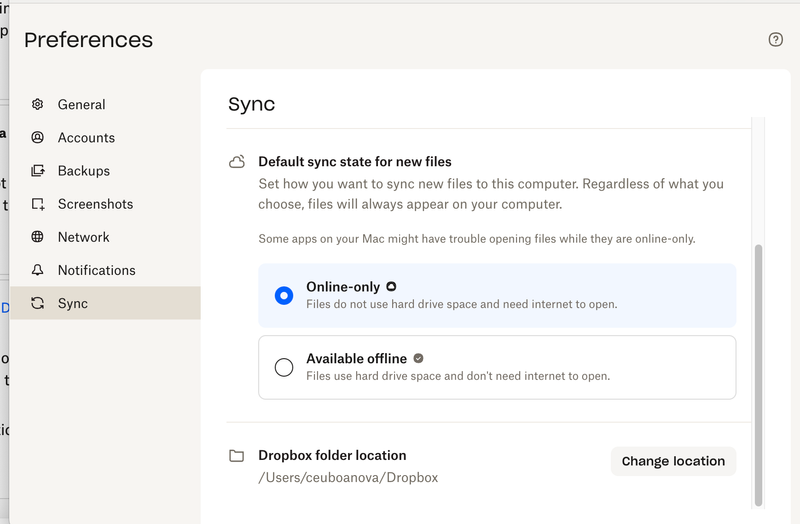Viewport: 800px width, 524px height.
Task: Open the General preferences tab
Action: pos(81,104)
